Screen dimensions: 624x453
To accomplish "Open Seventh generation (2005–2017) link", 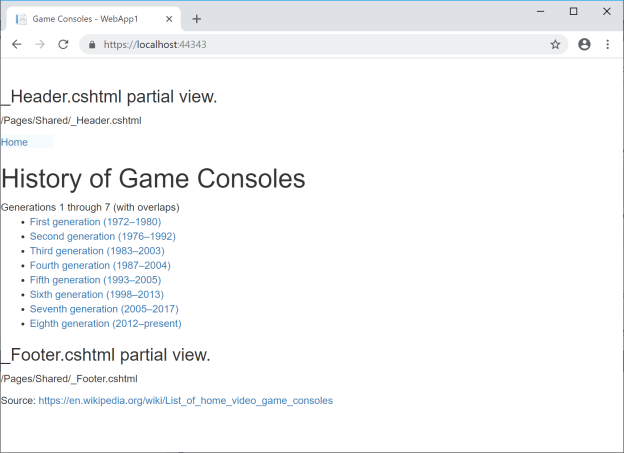I will click(104, 309).
